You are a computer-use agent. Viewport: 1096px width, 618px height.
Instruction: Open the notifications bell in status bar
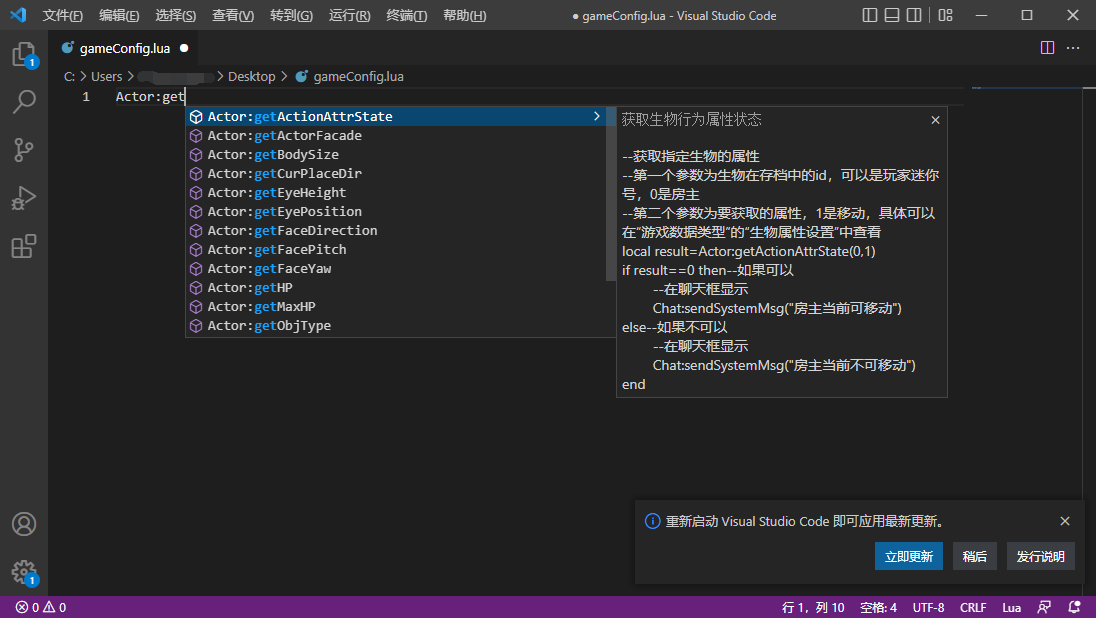[1074, 608]
